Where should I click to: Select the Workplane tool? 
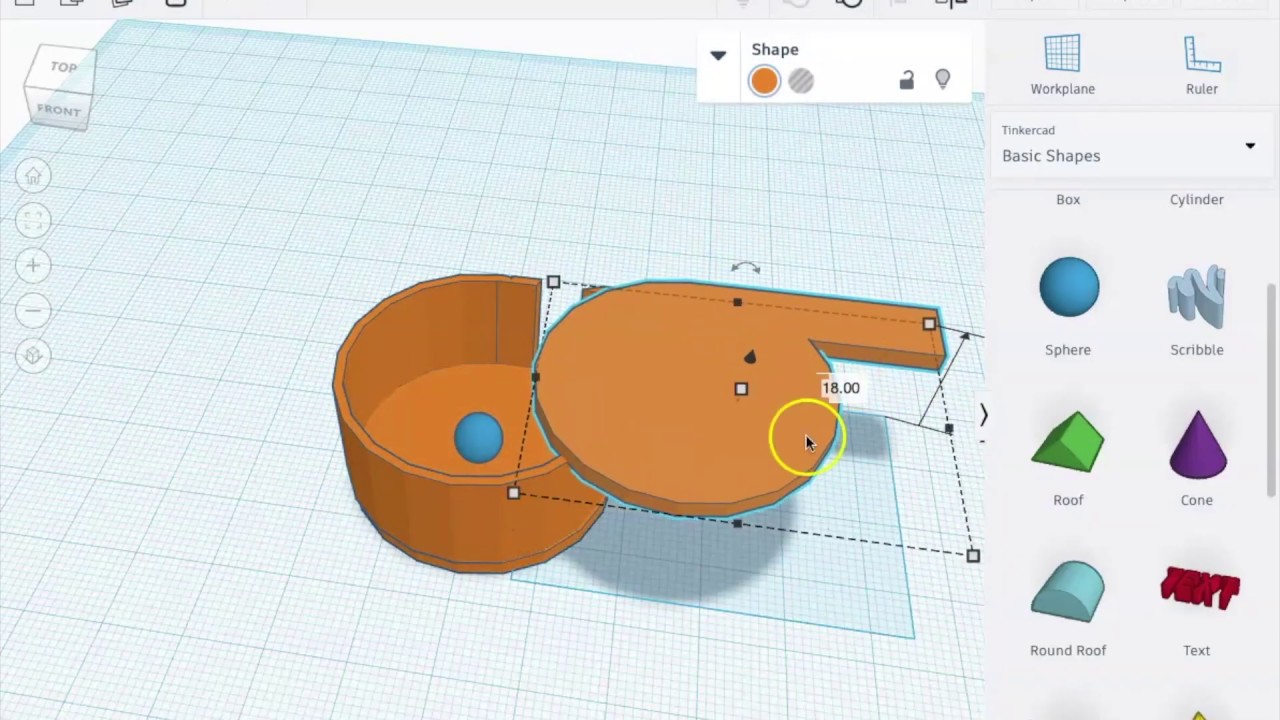pyautogui.click(x=1062, y=65)
